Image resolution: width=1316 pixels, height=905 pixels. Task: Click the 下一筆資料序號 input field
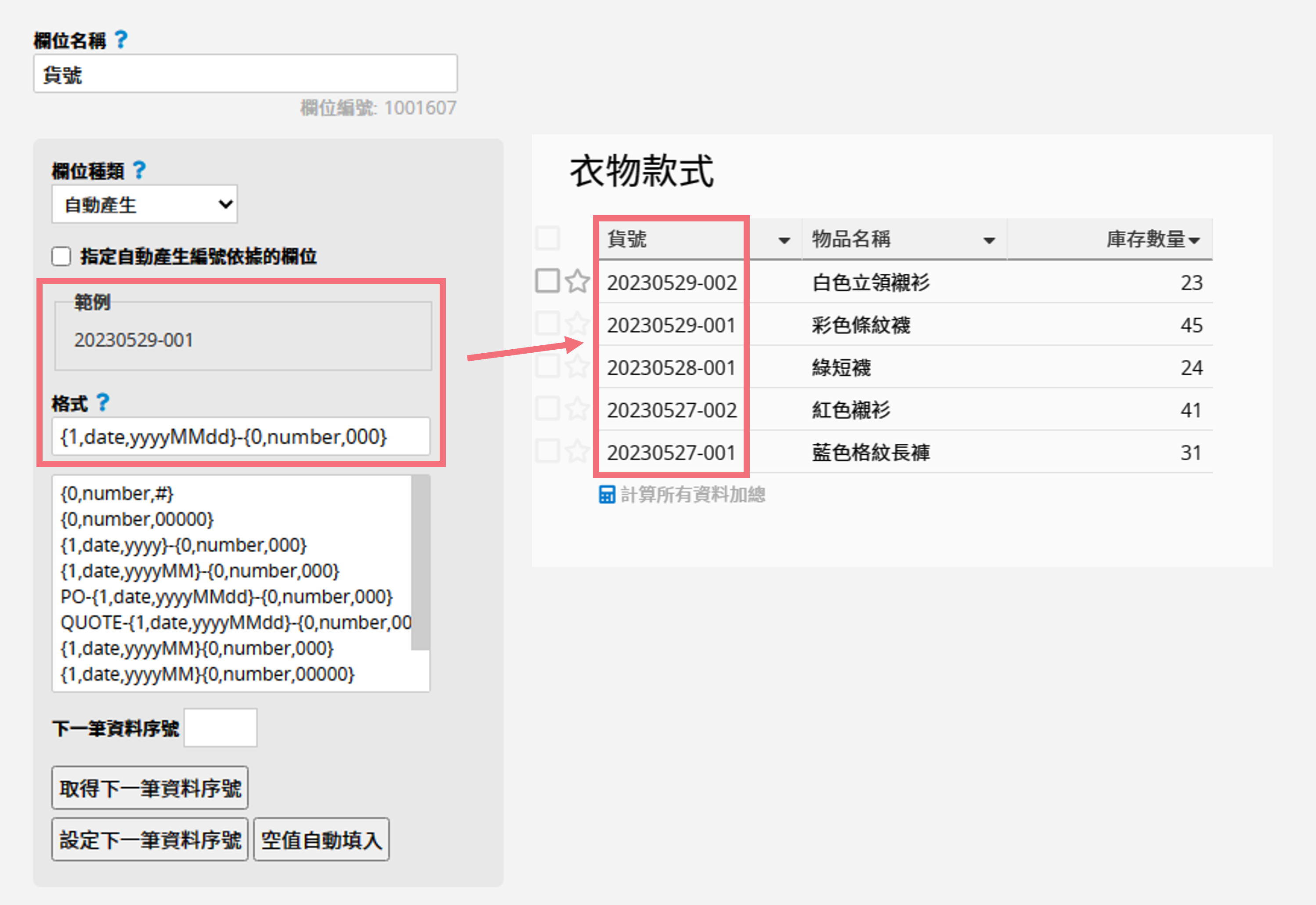click(x=221, y=728)
